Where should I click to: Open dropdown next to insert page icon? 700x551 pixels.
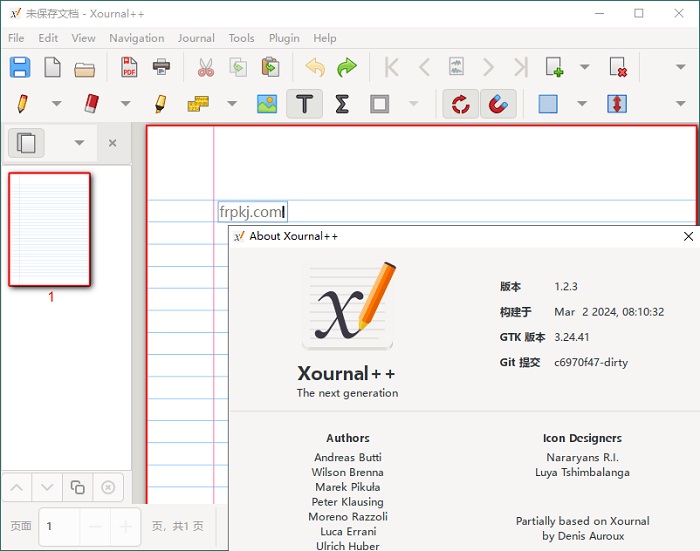[584, 67]
